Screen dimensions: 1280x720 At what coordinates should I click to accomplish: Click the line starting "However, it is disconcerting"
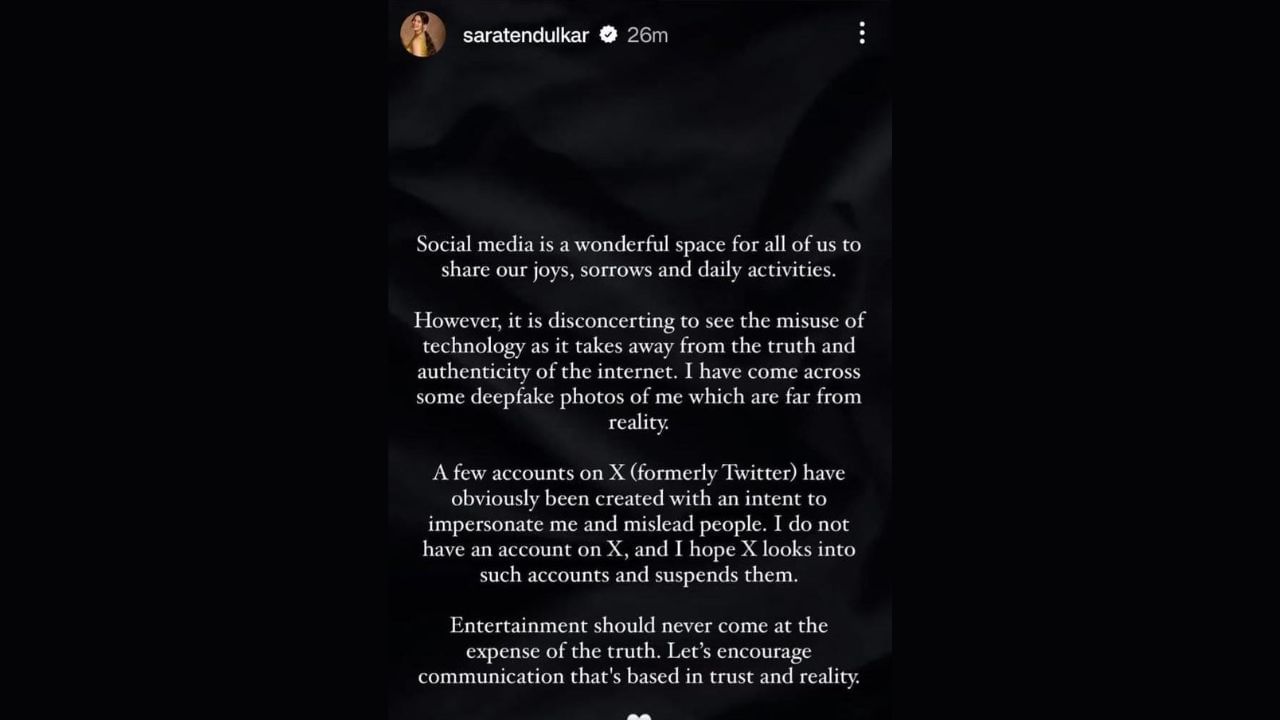click(639, 321)
